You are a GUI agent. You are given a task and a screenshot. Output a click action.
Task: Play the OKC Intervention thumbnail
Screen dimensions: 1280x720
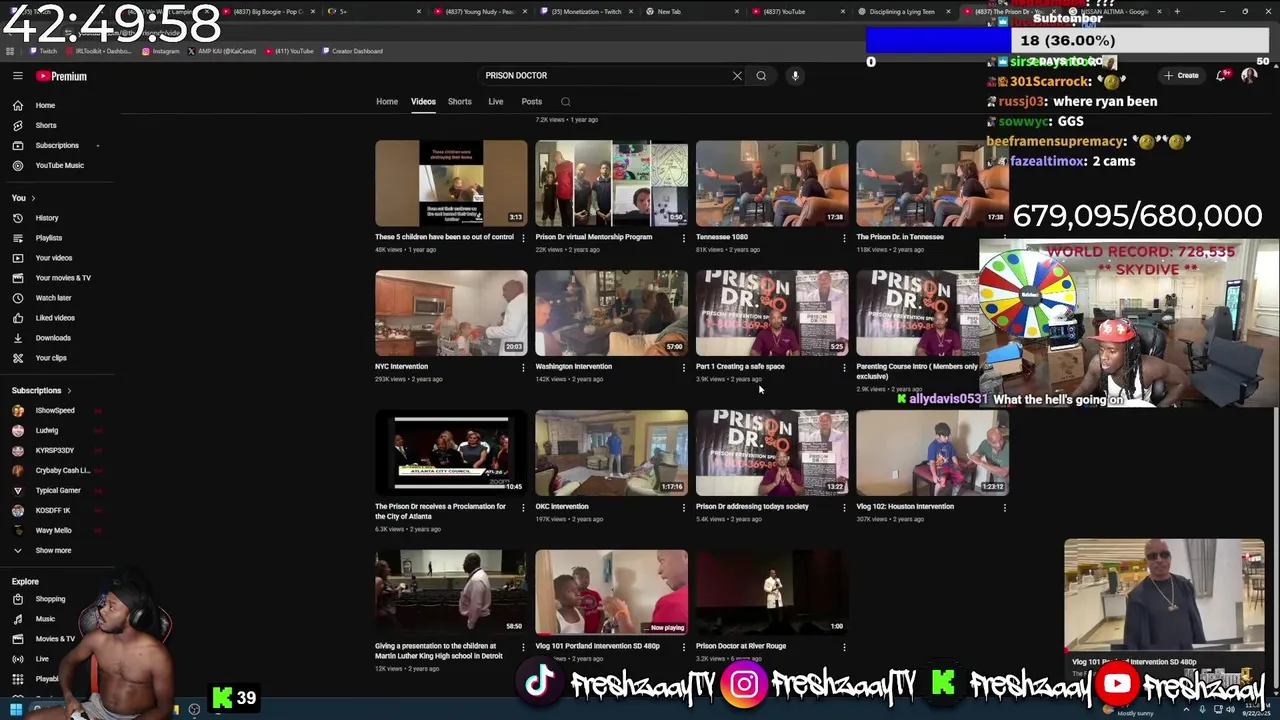pyautogui.click(x=611, y=453)
